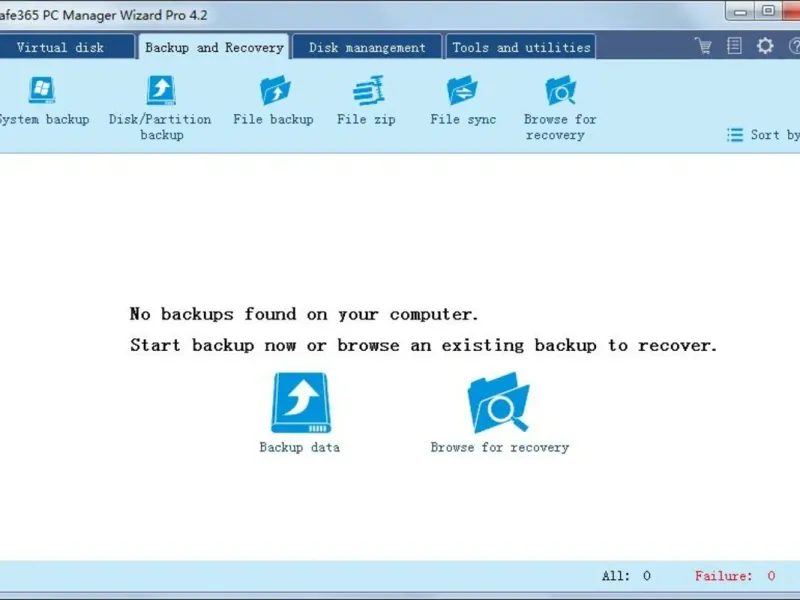
Task: Open settings gear icon
Action: (765, 46)
